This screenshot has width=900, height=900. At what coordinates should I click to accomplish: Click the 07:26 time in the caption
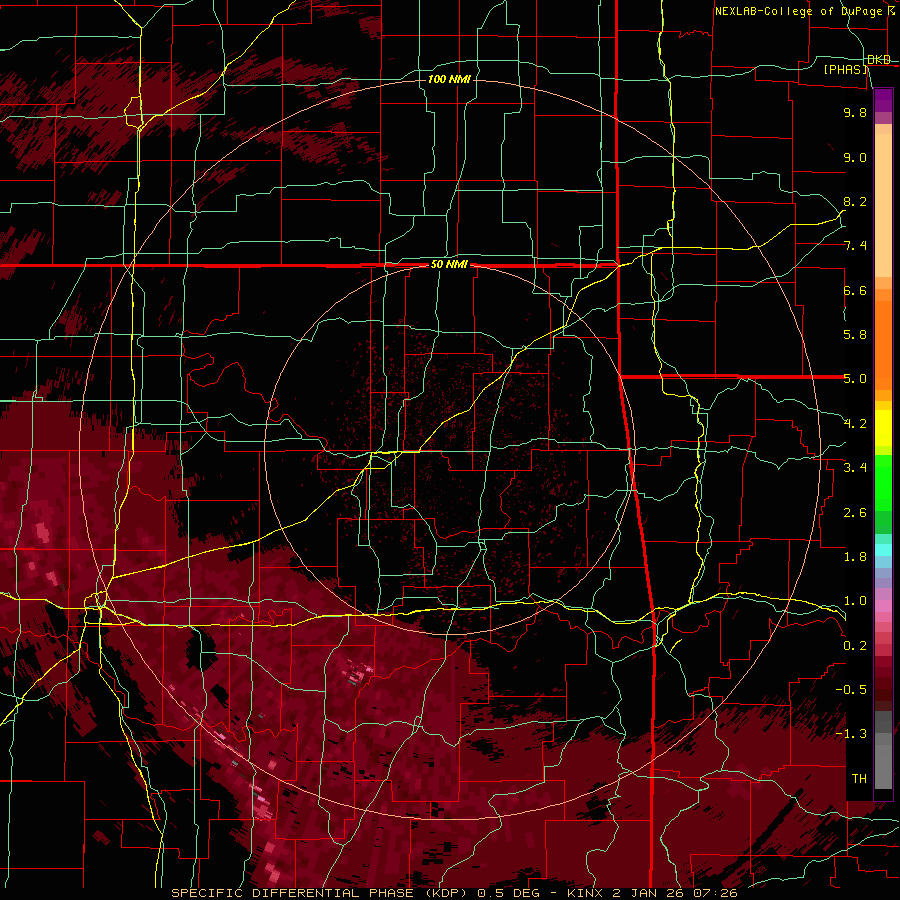715,893
